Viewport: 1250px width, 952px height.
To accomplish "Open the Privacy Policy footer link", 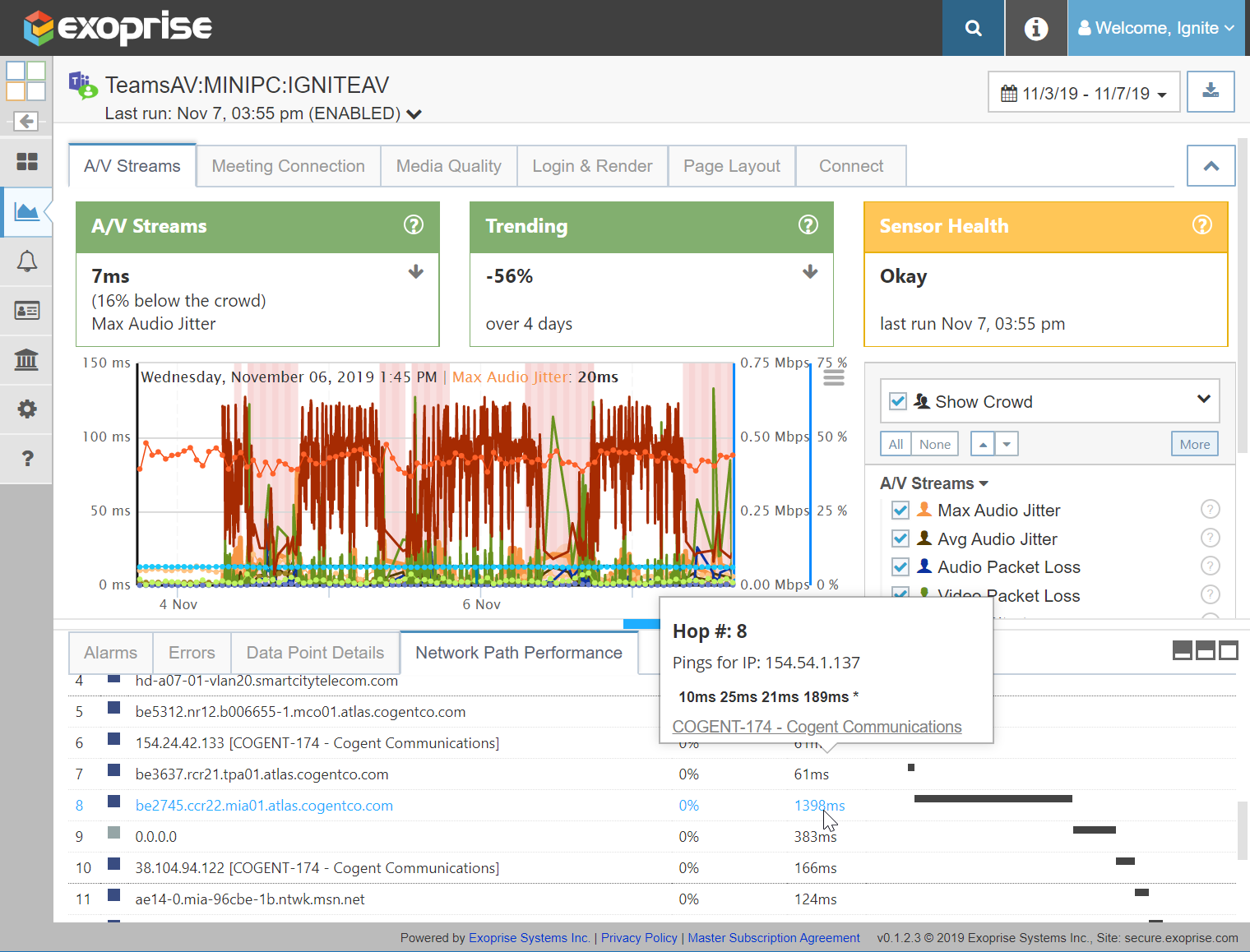I will click(x=639, y=938).
